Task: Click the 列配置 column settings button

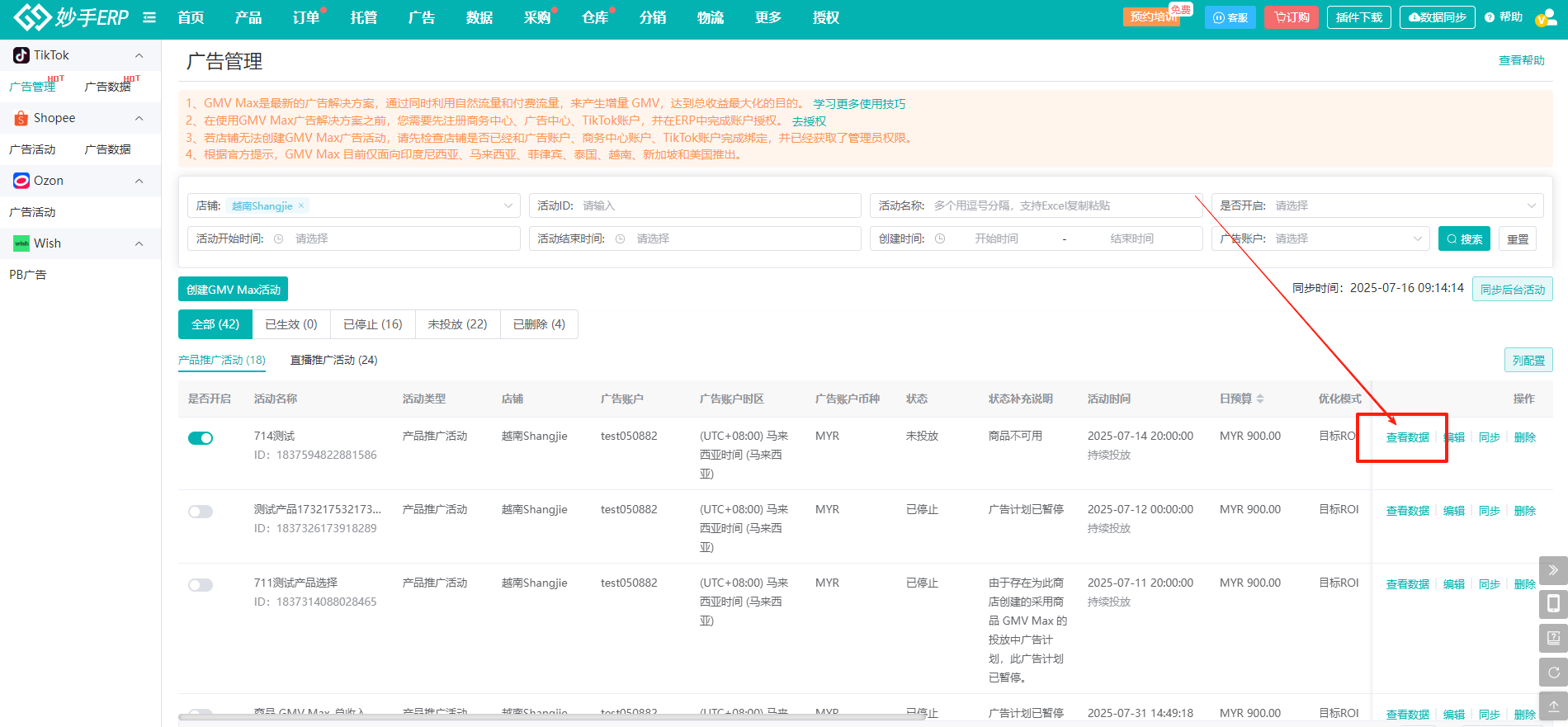Action: (x=1528, y=361)
